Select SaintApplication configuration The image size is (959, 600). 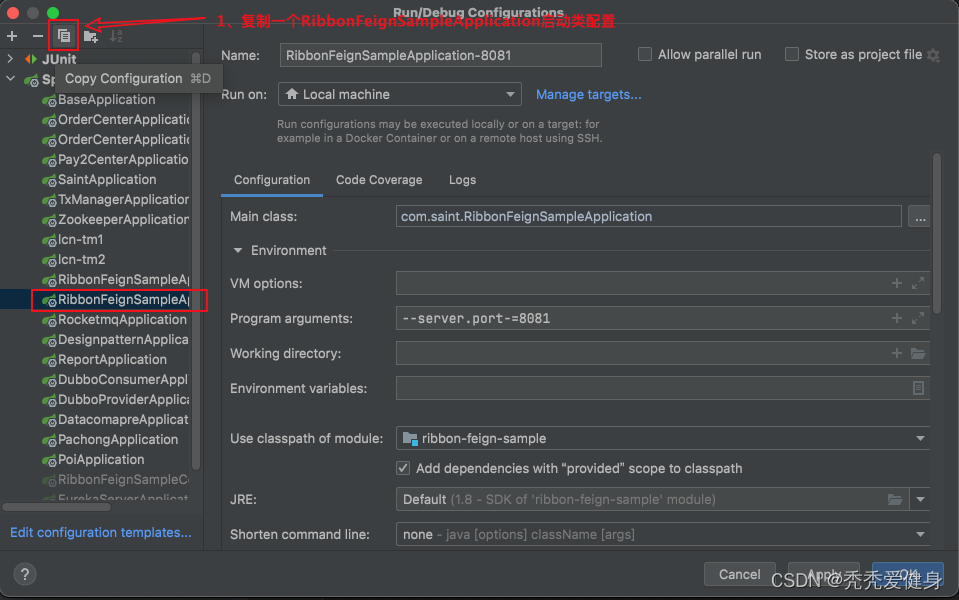(98, 180)
